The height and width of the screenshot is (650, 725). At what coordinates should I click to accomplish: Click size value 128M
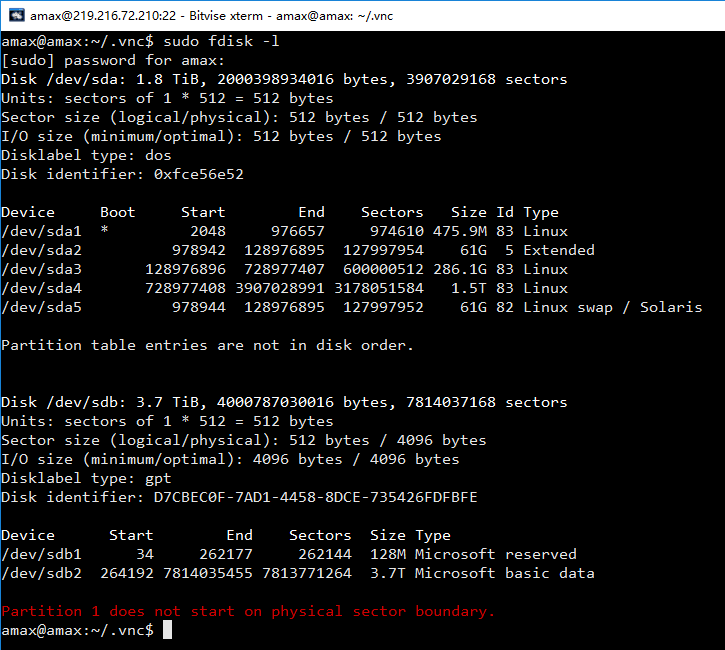point(387,554)
